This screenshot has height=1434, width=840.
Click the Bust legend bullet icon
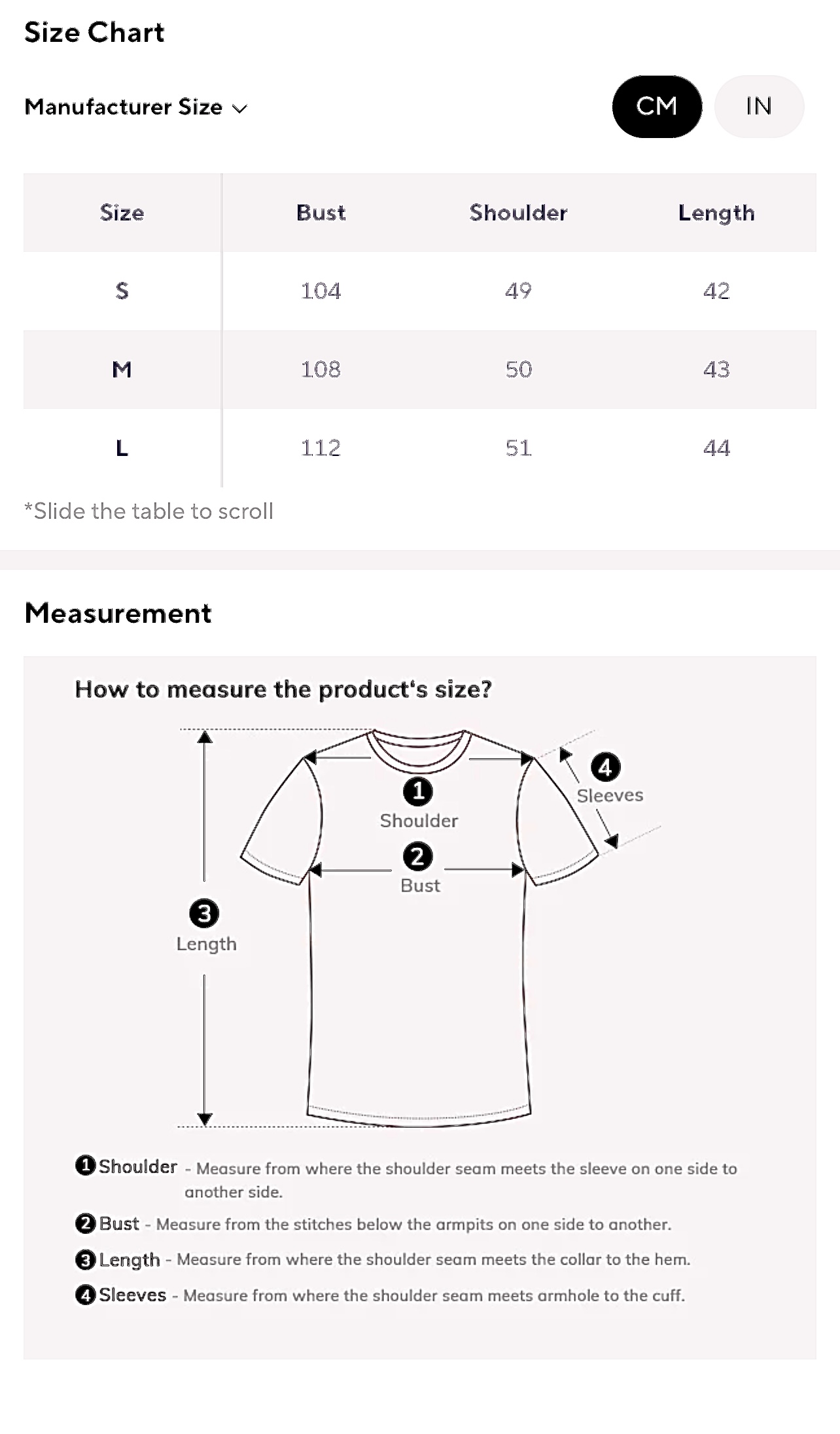(x=85, y=1223)
